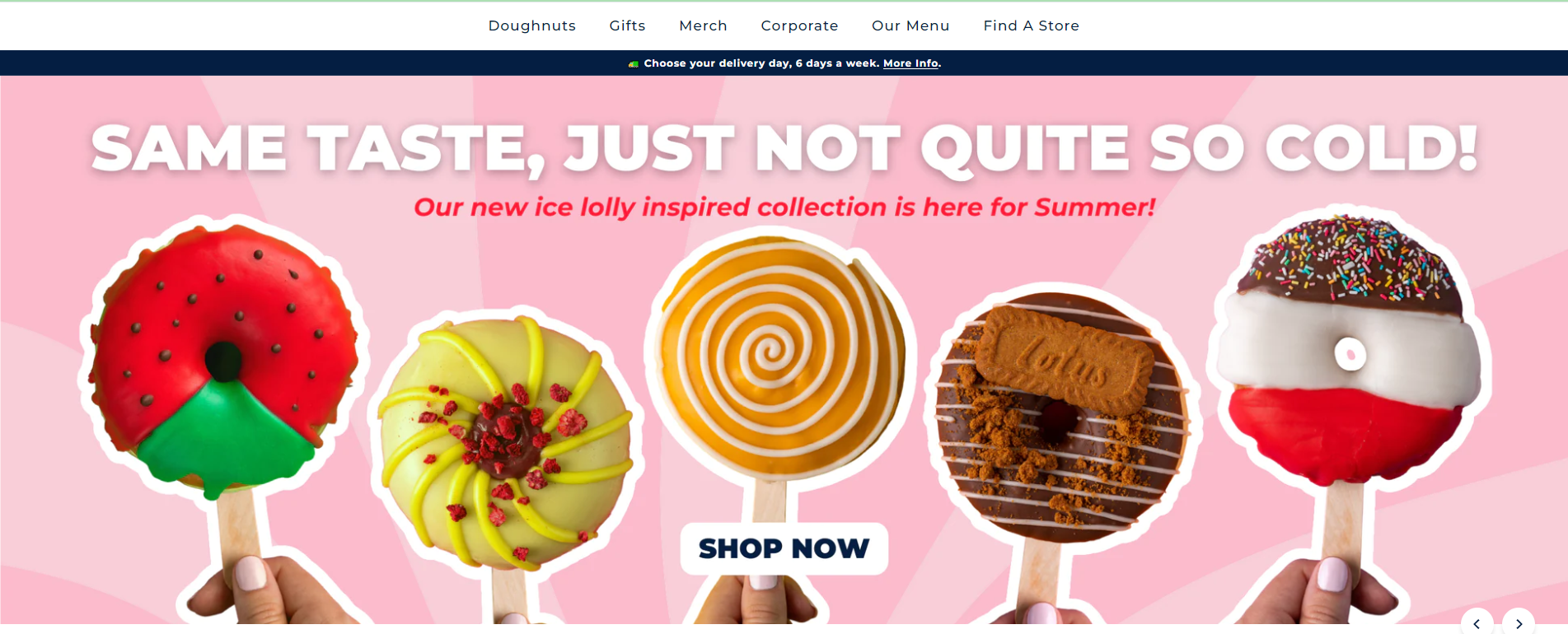Screen dimensions: 1568x634
Task: Open the More Info delivery link
Action: (x=910, y=63)
